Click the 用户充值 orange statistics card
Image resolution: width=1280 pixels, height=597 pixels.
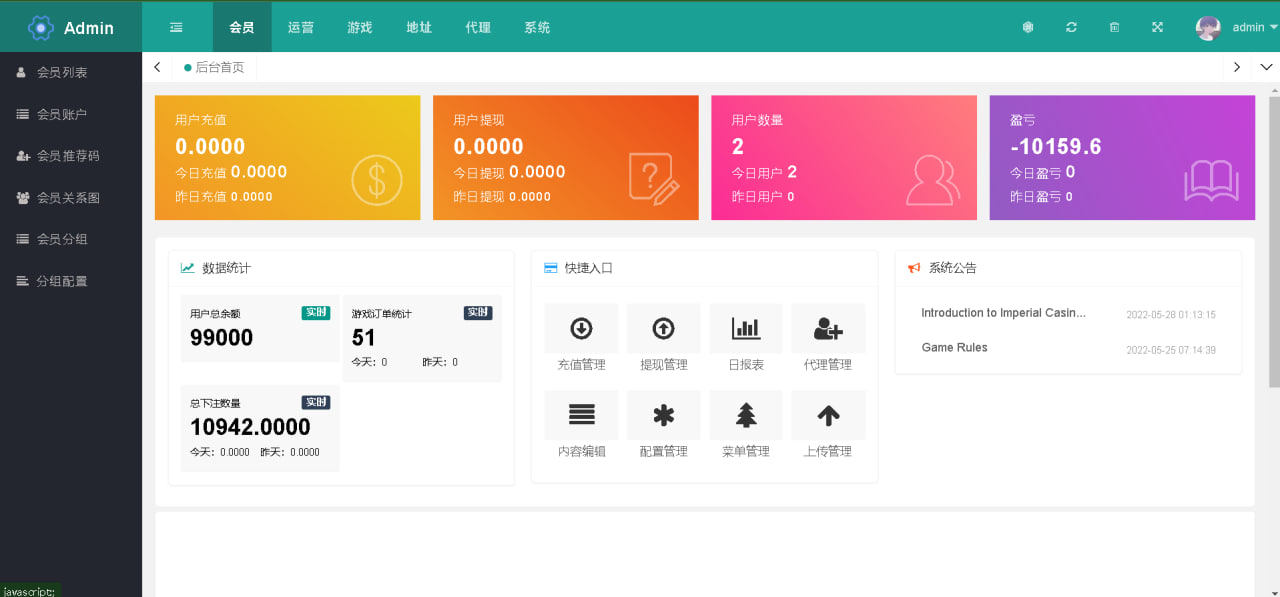(x=287, y=157)
